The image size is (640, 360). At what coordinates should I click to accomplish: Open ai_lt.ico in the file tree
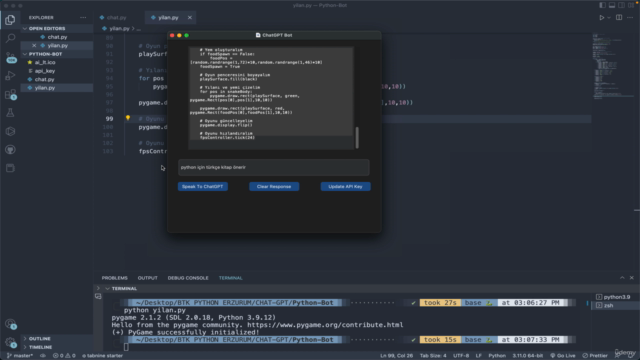pyautogui.click(x=45, y=62)
